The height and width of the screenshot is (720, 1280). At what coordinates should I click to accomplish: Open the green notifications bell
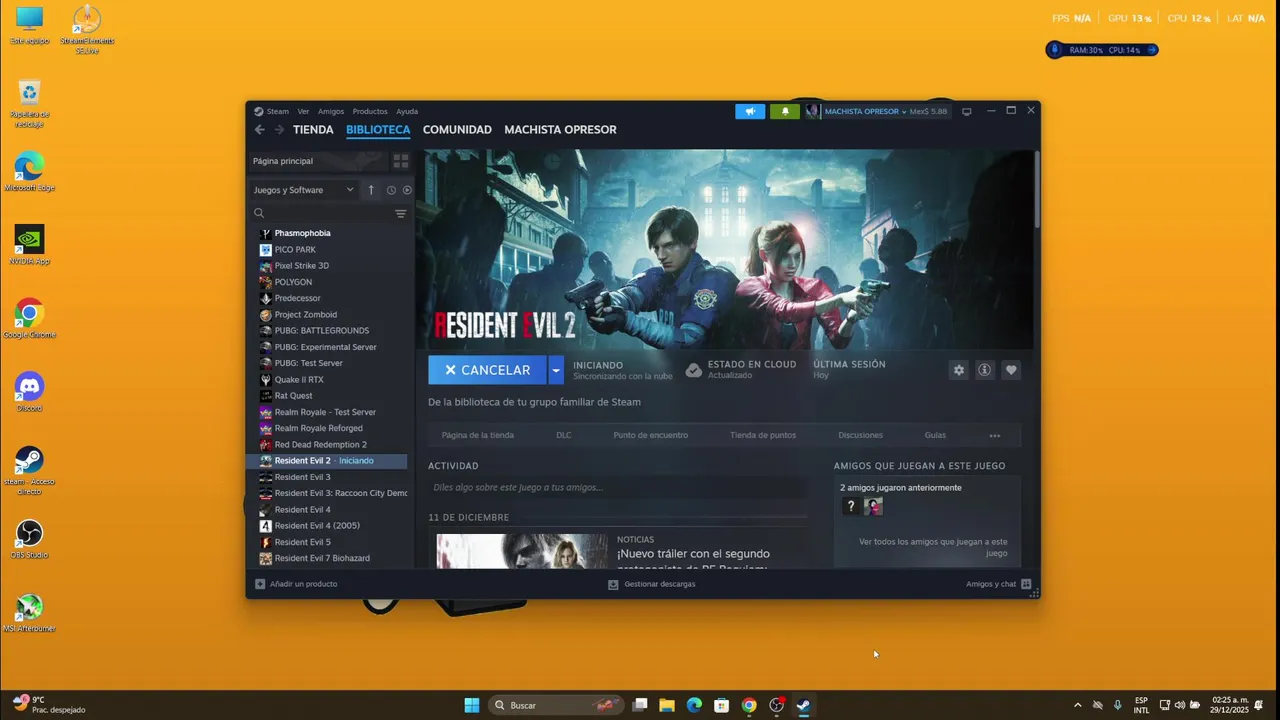785,111
